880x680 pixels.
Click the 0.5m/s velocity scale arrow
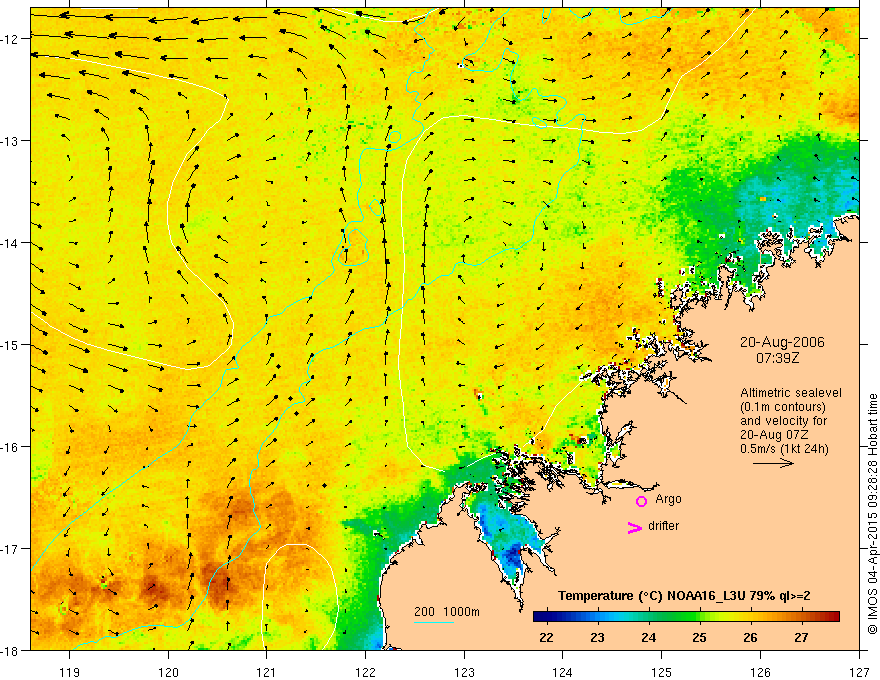(773, 463)
